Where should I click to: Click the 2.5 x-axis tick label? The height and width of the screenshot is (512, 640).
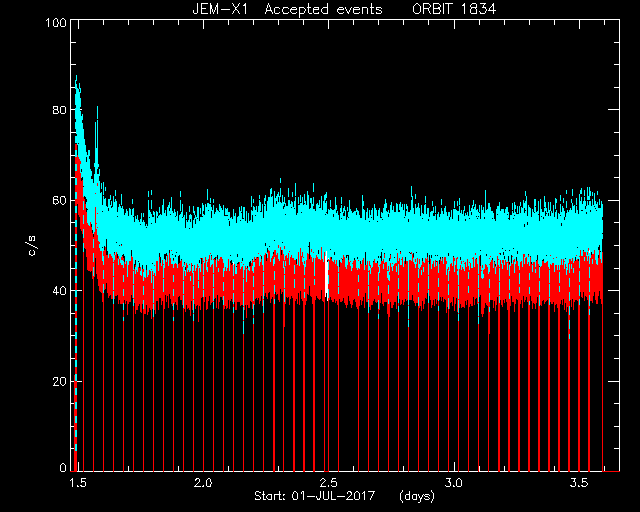[328, 483]
